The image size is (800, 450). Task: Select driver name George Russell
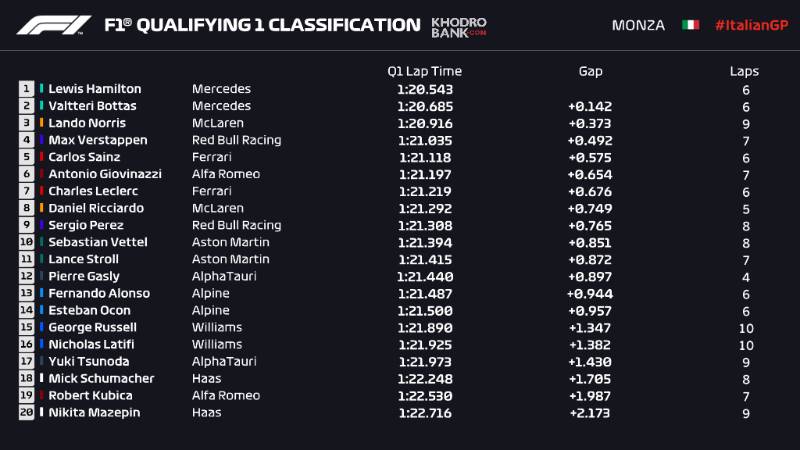pyautogui.click(x=92, y=327)
